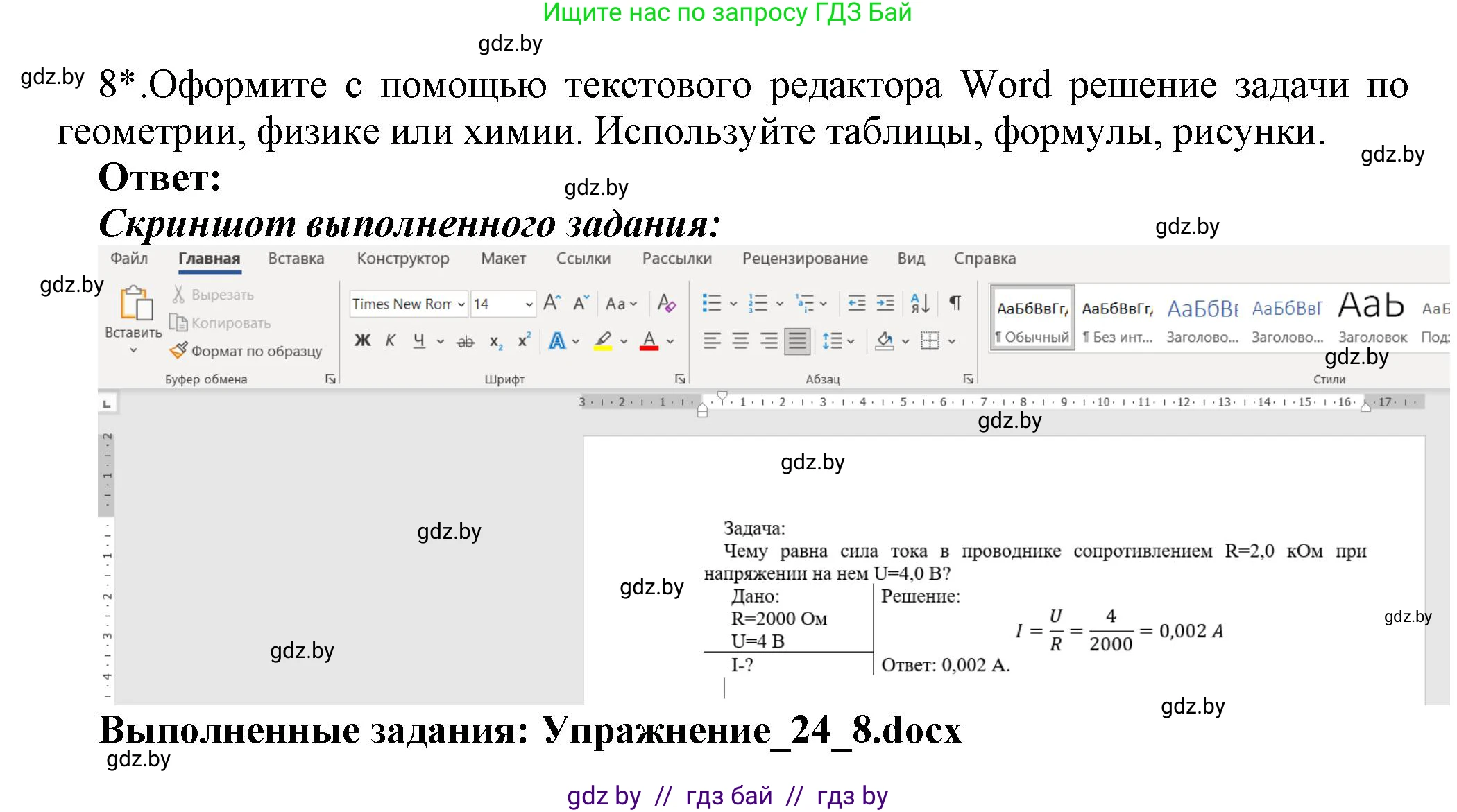Toggle center text alignment
The width and height of the screenshot is (1457, 812).
coord(740,341)
